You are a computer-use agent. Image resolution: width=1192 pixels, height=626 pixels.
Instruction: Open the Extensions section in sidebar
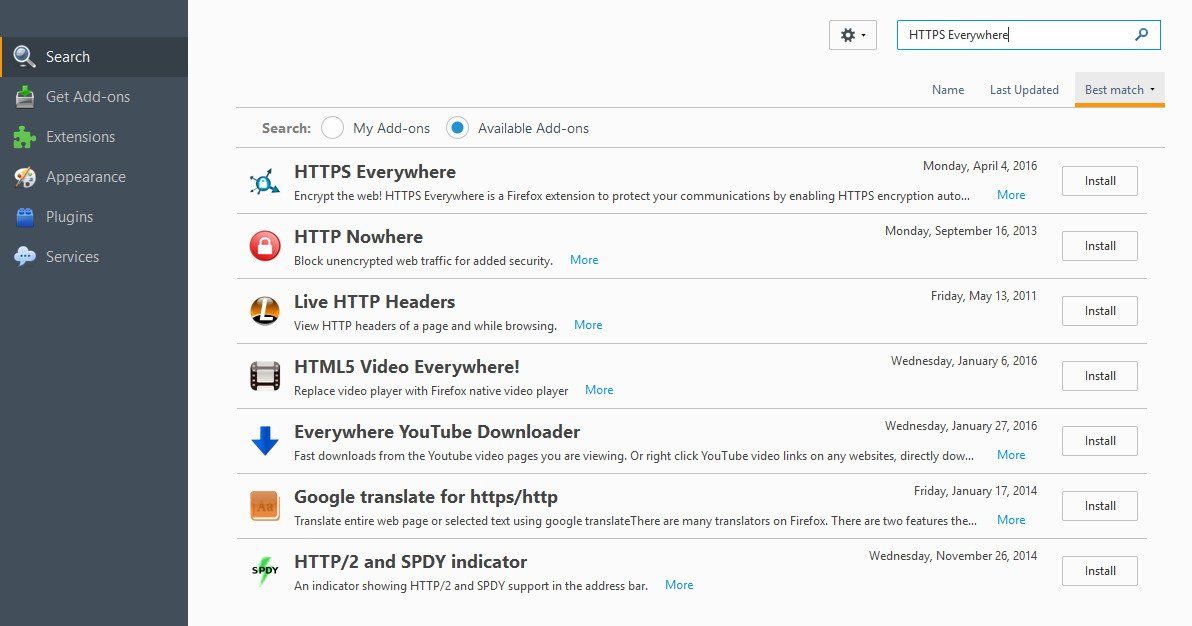coord(80,137)
